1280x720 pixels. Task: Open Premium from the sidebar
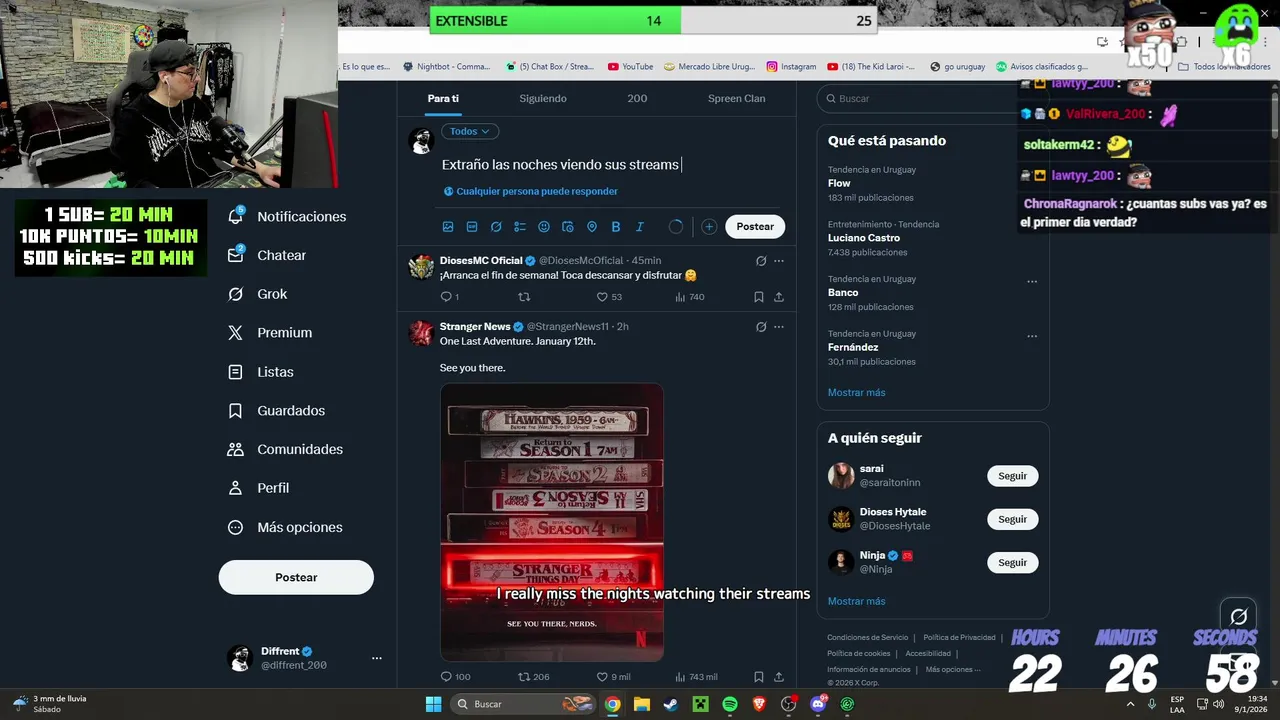click(x=270, y=333)
